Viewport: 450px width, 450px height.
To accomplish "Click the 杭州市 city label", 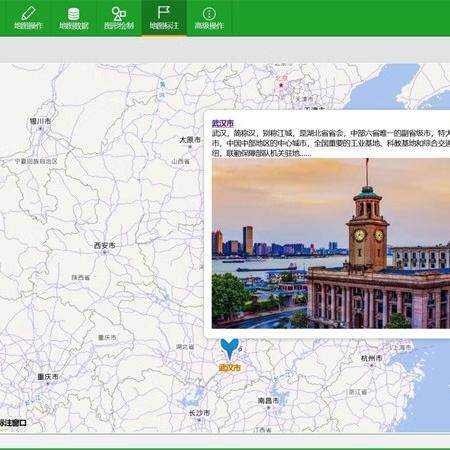I will coord(372,358).
